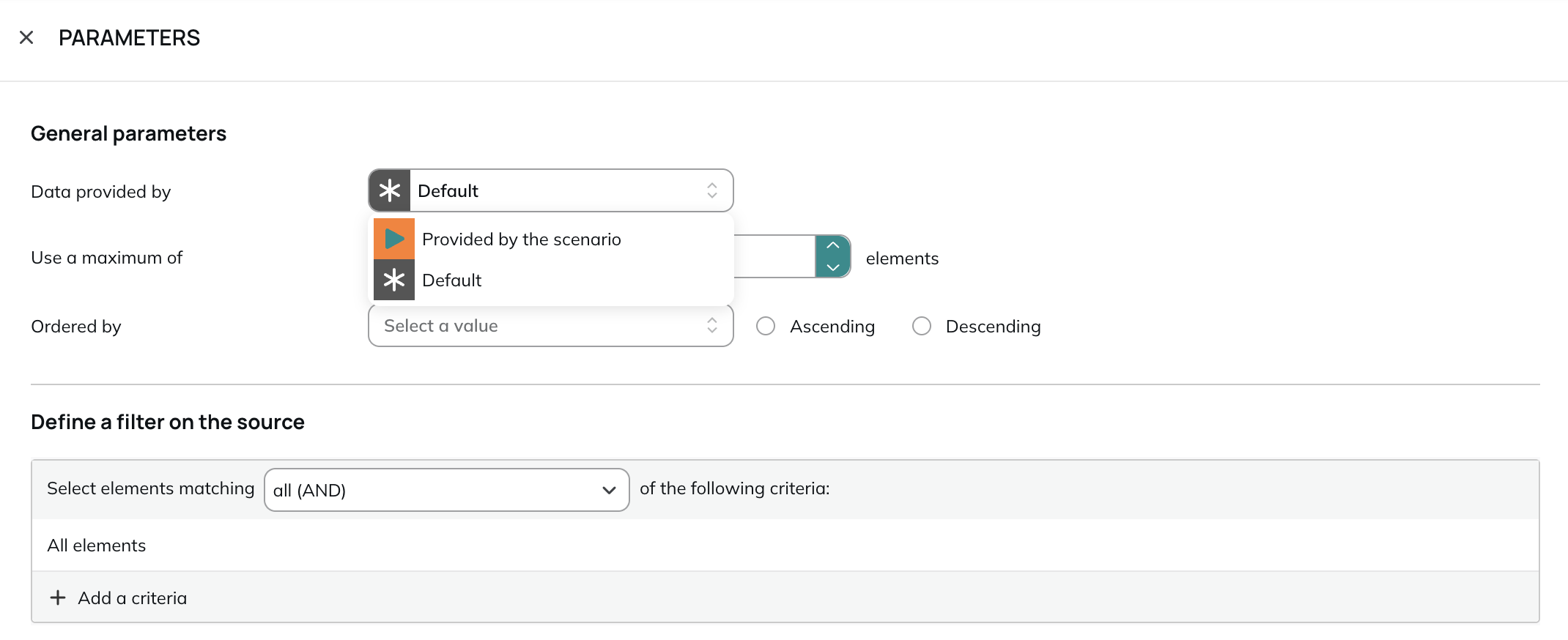This screenshot has height=640, width=1568.
Task: Click chevron arrows of Default select box
Action: point(712,190)
